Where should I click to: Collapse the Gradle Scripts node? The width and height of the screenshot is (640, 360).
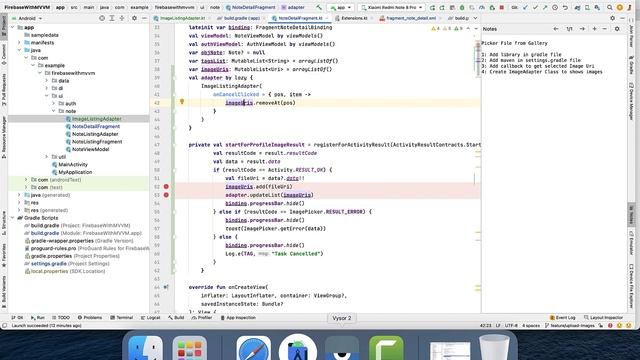pyautogui.click(x=13, y=218)
